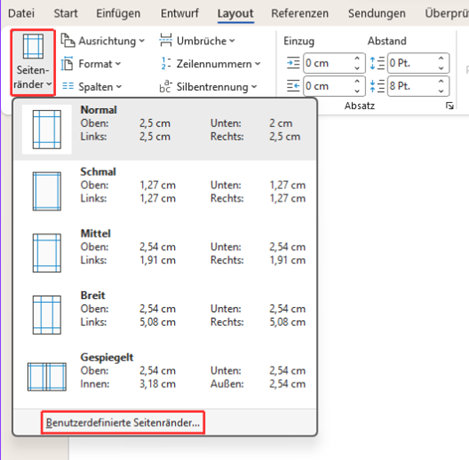Select the Layout ribbon tab
The height and width of the screenshot is (460, 469).
point(235,13)
